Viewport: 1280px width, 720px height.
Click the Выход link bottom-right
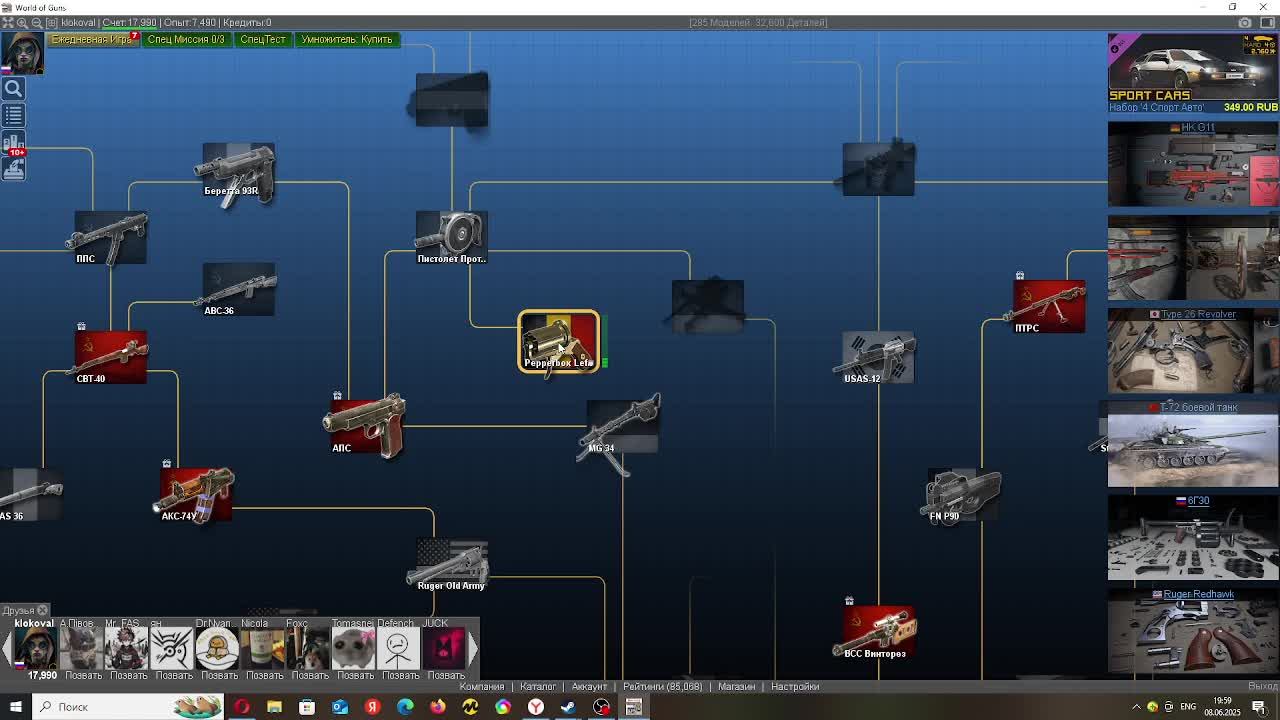[1263, 686]
